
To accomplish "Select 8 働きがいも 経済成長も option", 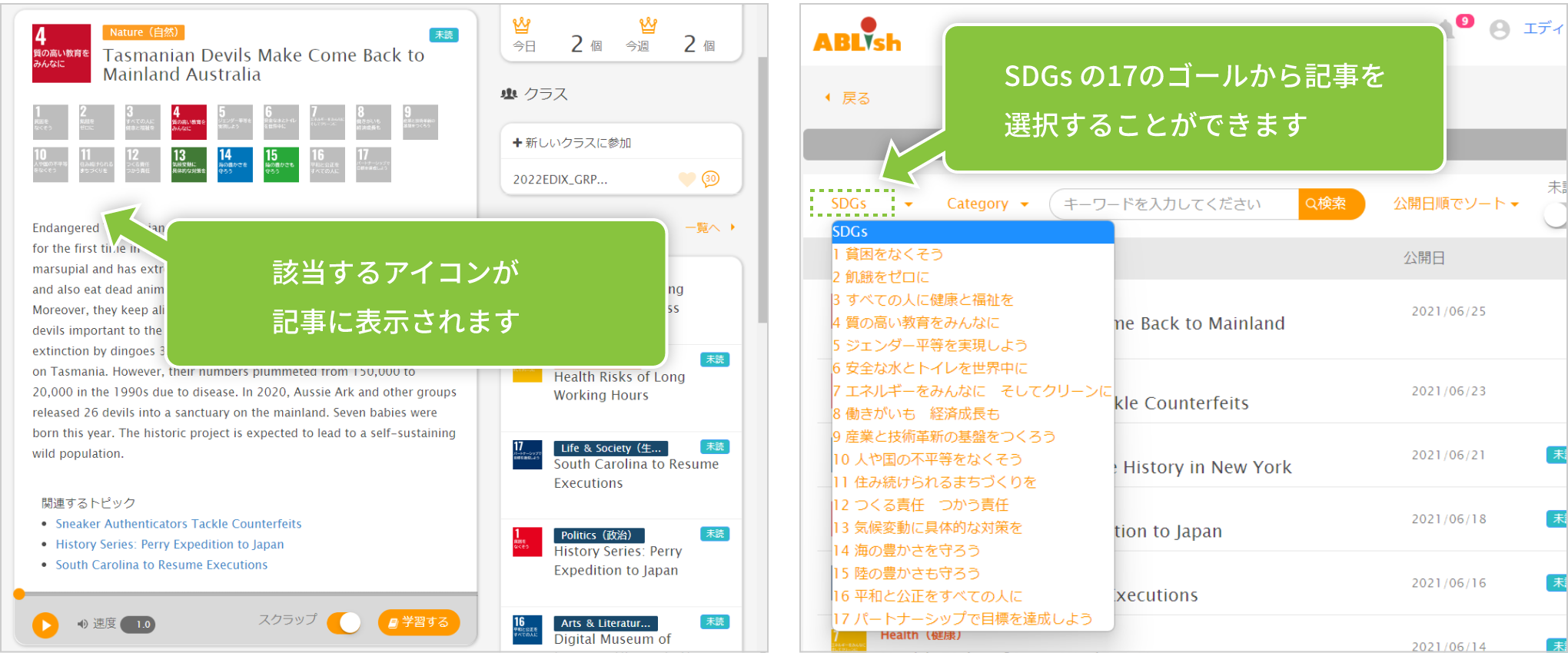I will (x=972, y=414).
